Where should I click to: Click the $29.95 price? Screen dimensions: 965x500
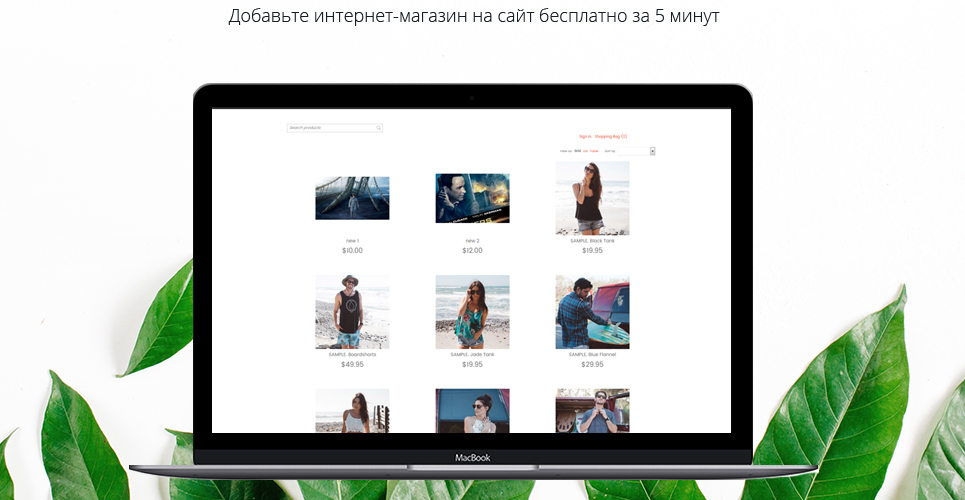[592, 365]
